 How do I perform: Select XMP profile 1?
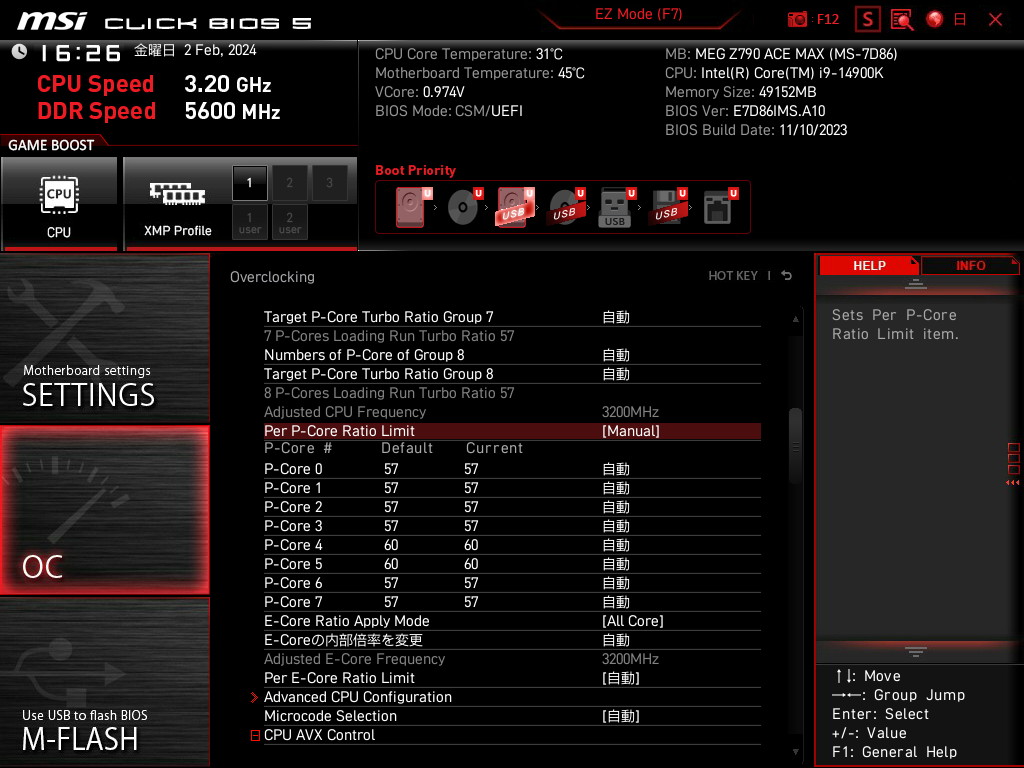(249, 183)
